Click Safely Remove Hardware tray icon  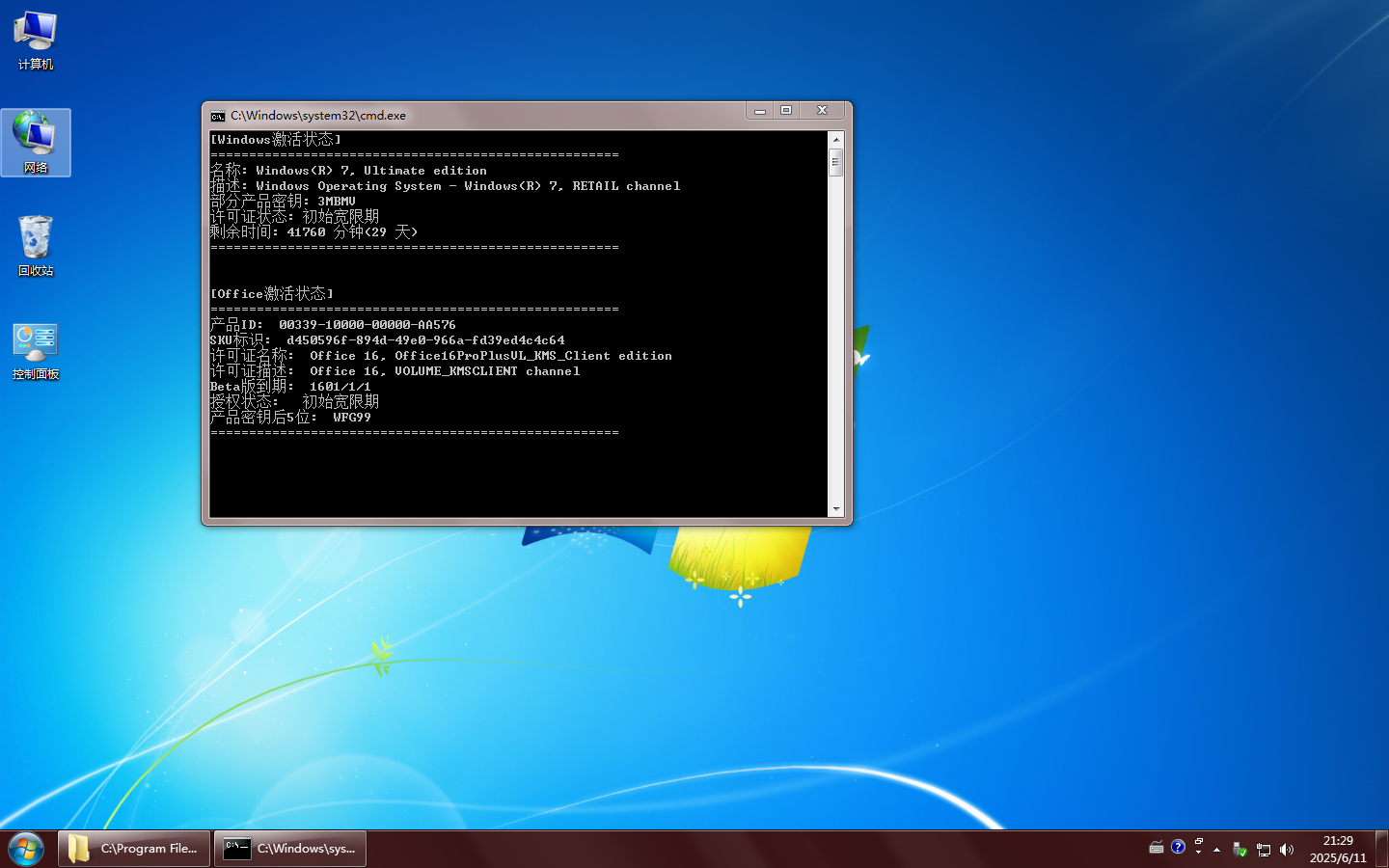(1239, 850)
